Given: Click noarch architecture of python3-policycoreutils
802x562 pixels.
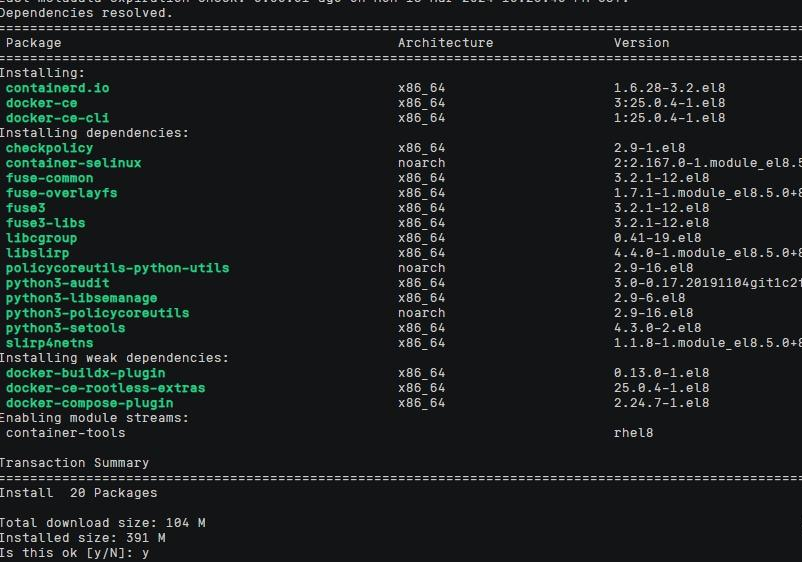Looking at the screenshot, I should click(421, 313).
